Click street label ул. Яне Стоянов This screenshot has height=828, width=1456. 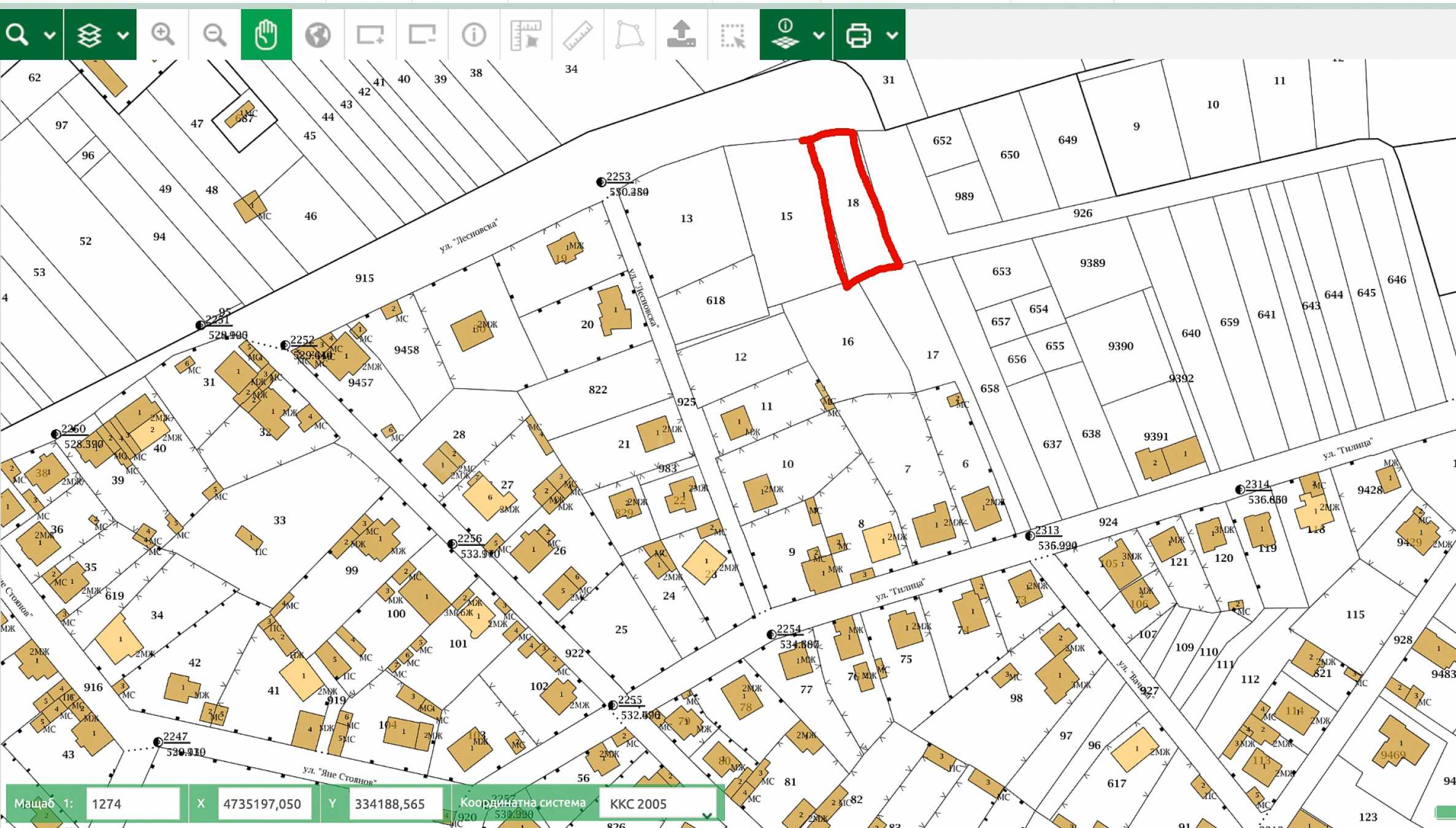coord(340,775)
